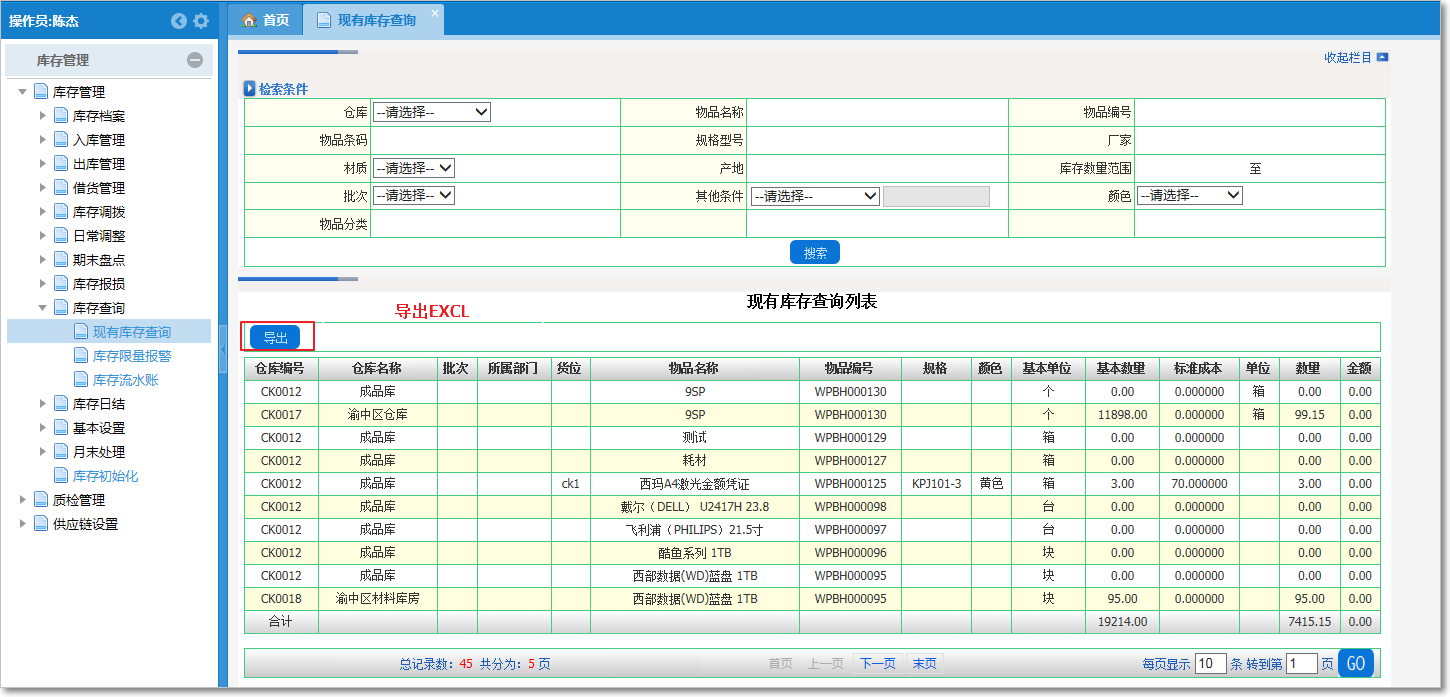Screen dimensions: 1450x697
Task: Click the home icon on 首页 tab
Action: pos(250,20)
